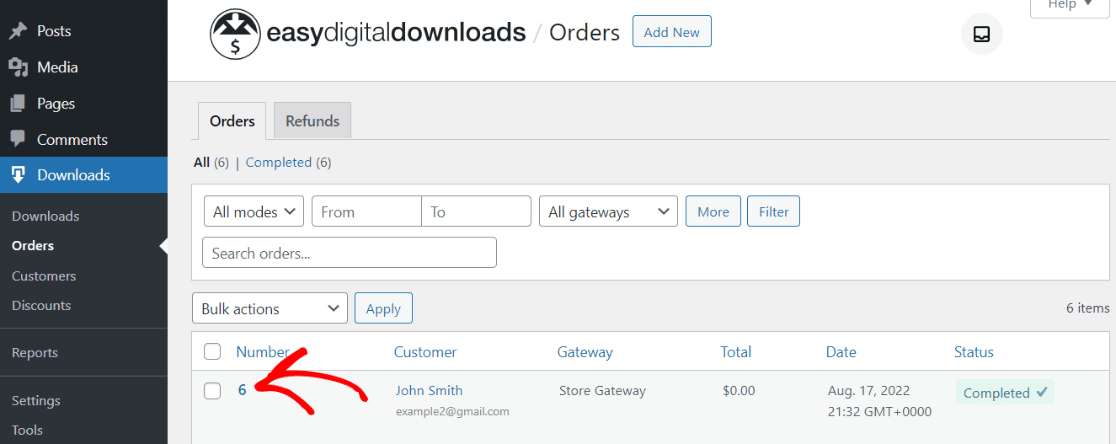Click the Pages icon in sidebar

pos(18,104)
